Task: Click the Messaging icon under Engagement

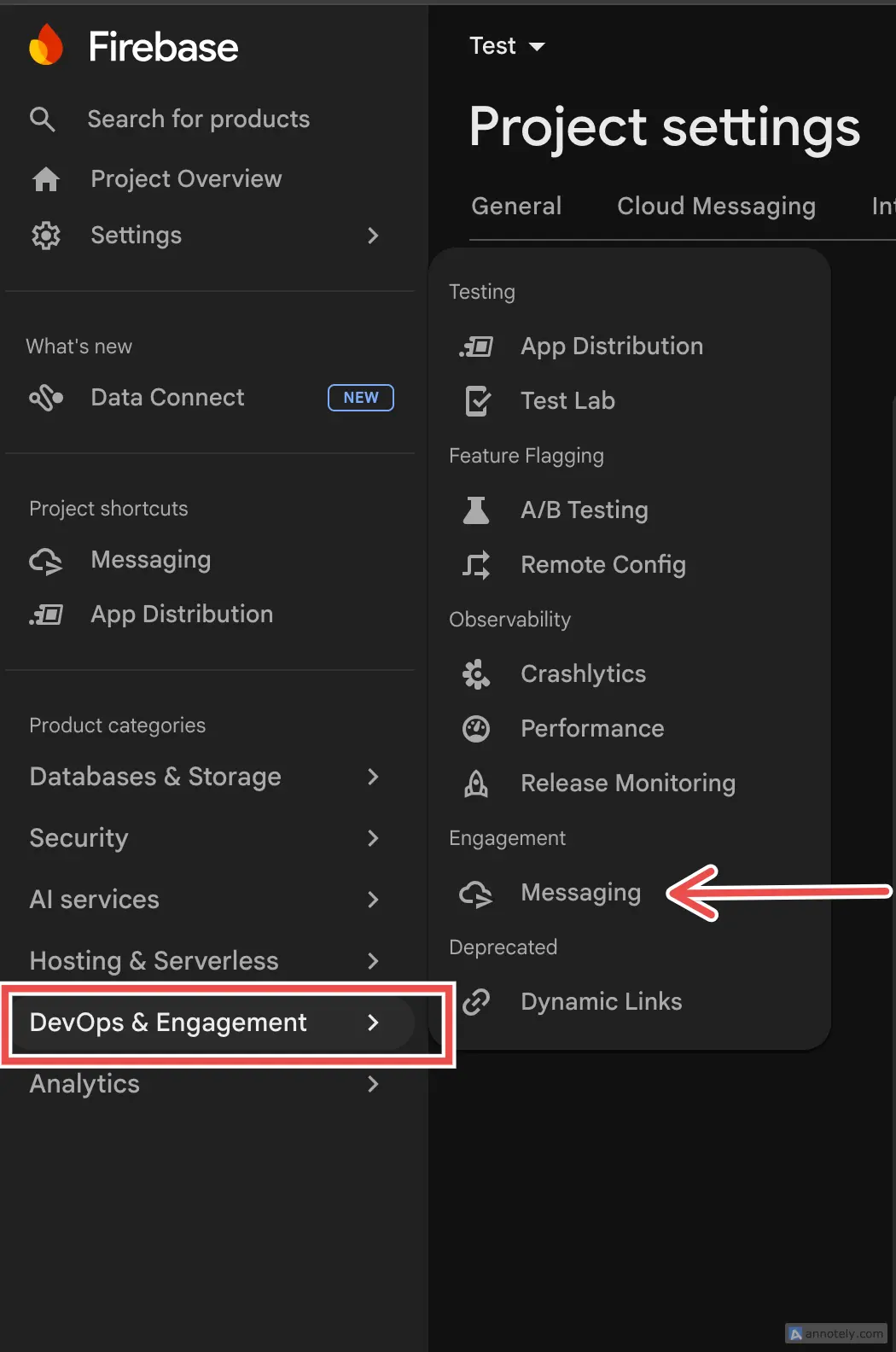Action: 476,894
